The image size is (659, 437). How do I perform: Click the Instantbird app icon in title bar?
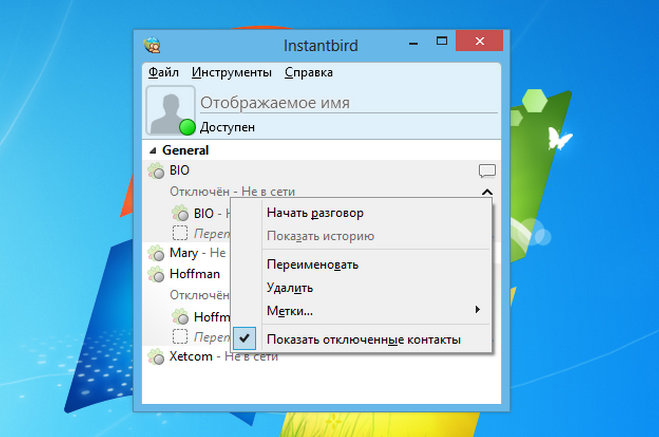(152, 45)
